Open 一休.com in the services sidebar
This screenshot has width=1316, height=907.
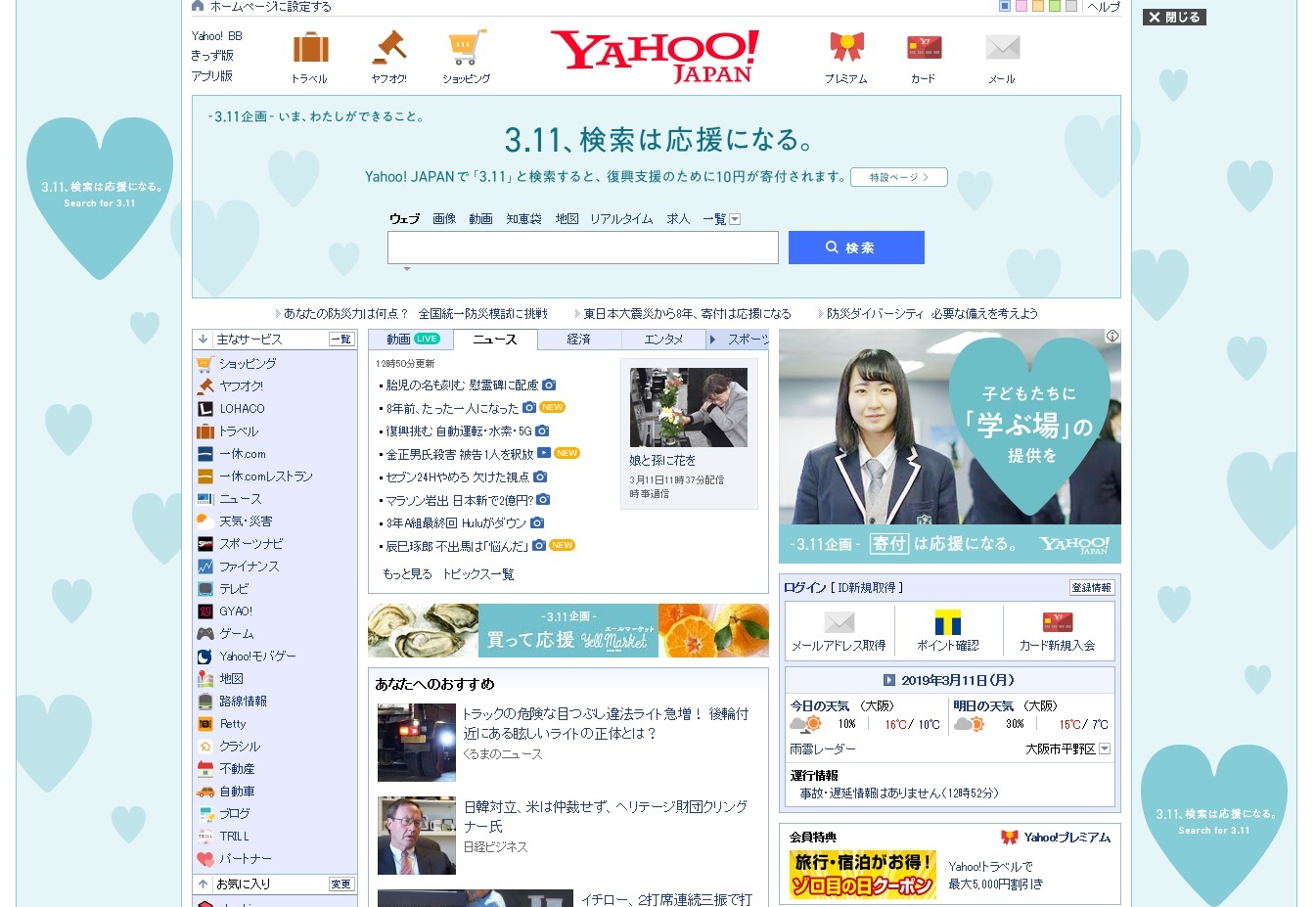242,454
